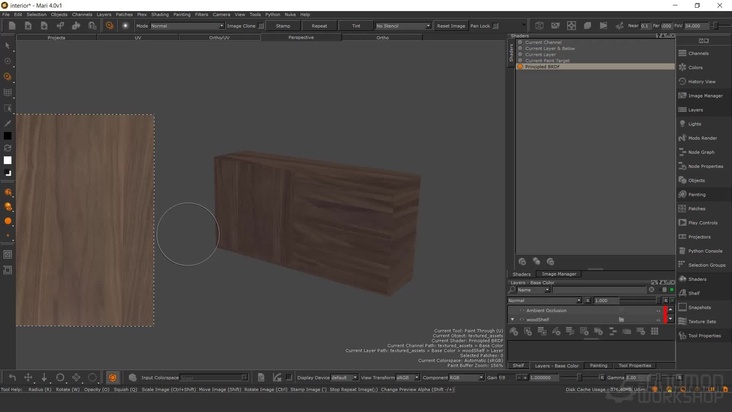Open the Channels menu

tap(82, 14)
